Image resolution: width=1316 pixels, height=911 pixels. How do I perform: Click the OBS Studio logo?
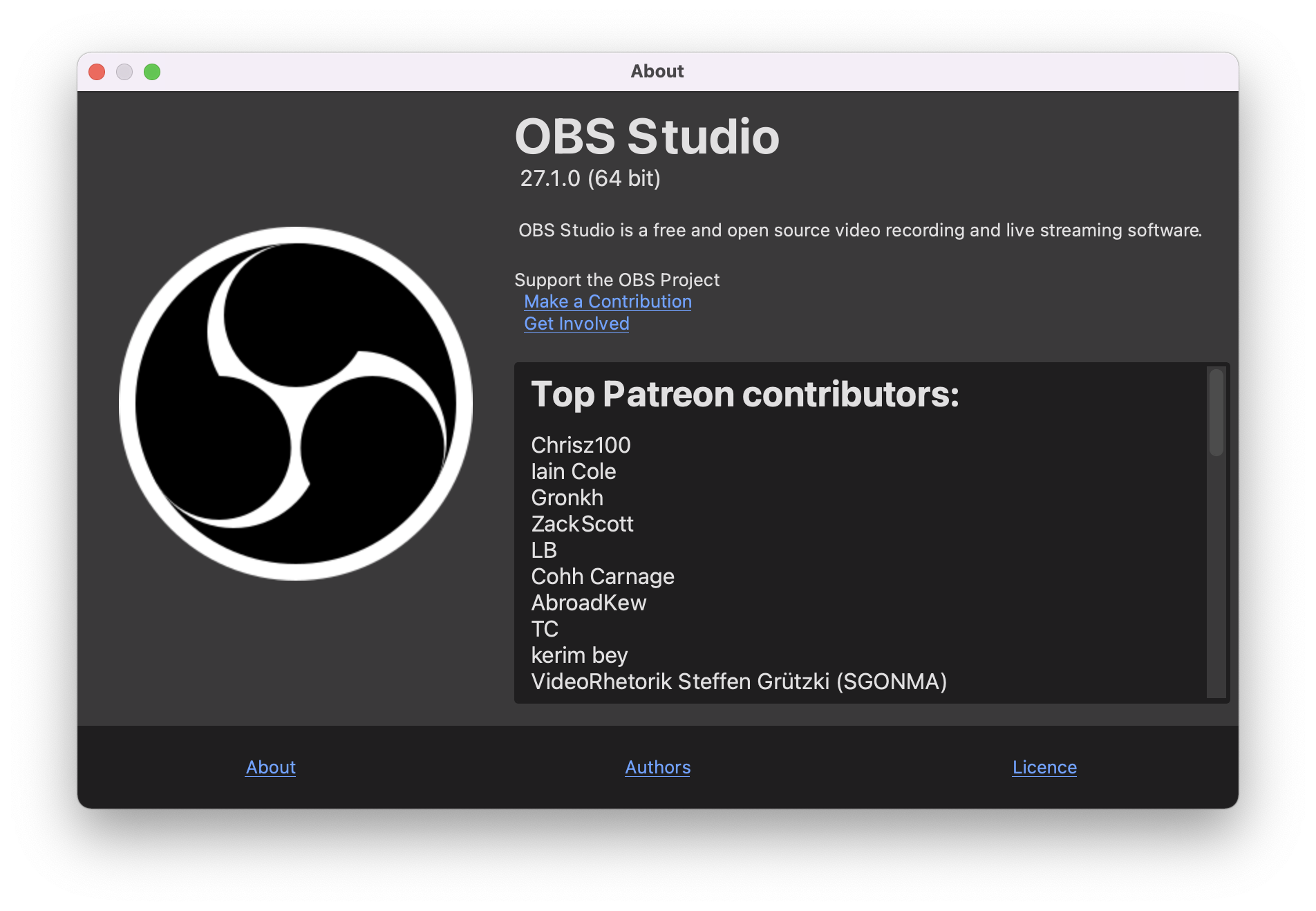coord(295,404)
